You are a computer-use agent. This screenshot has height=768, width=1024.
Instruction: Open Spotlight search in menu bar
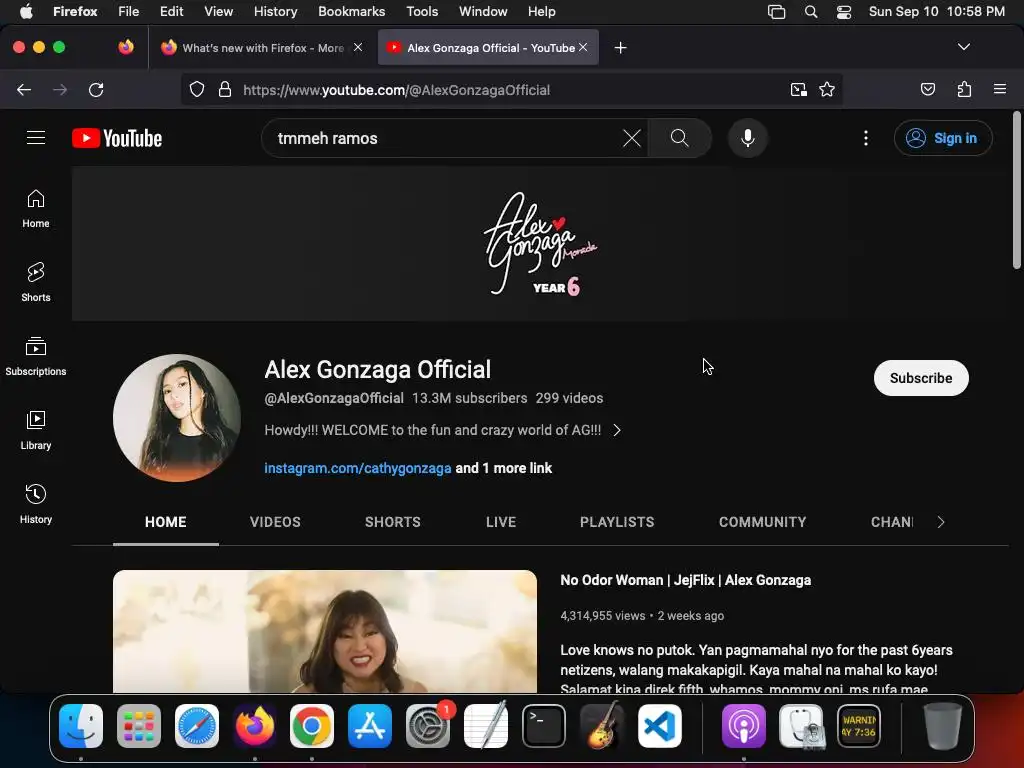point(810,12)
